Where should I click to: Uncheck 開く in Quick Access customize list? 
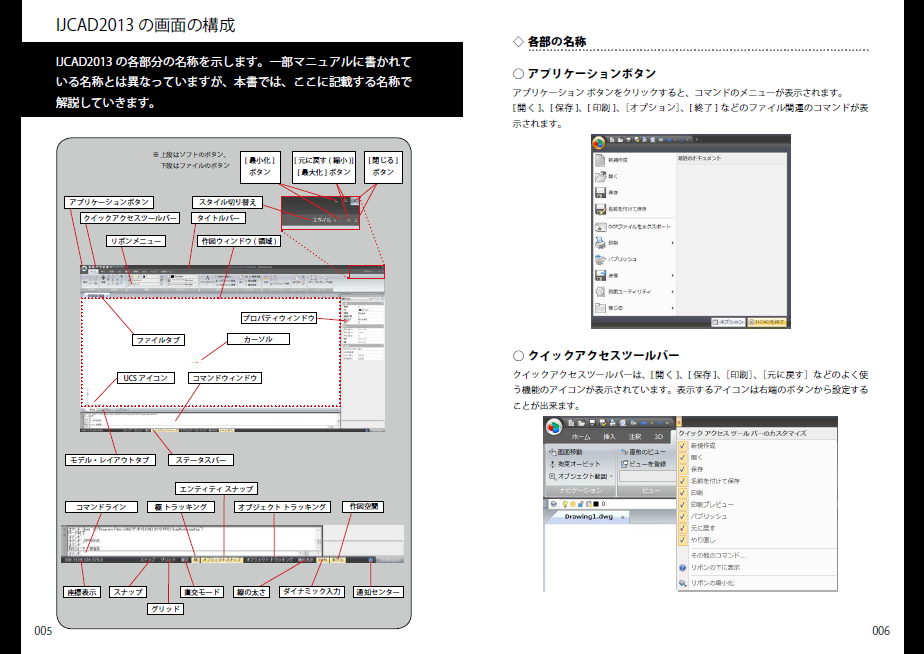coord(682,458)
